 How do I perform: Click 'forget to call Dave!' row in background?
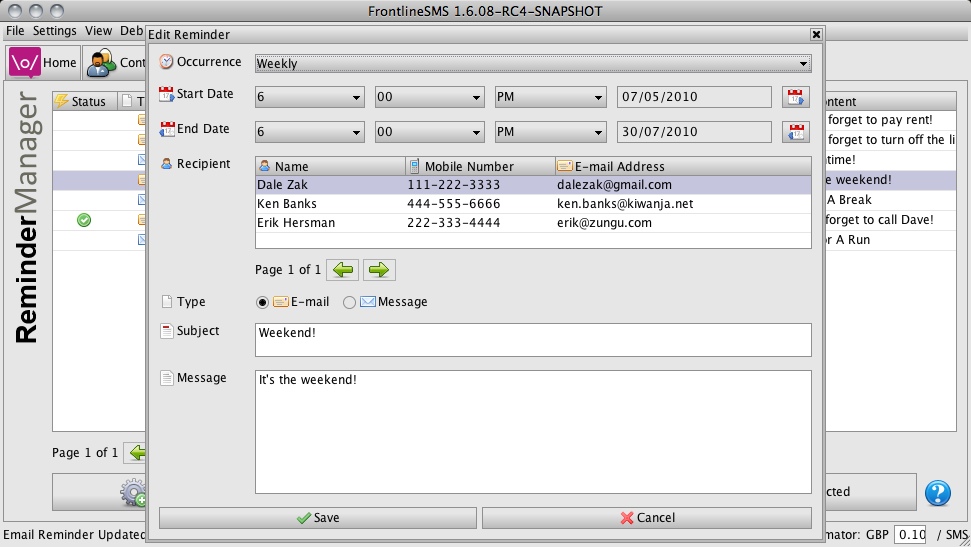click(890, 220)
